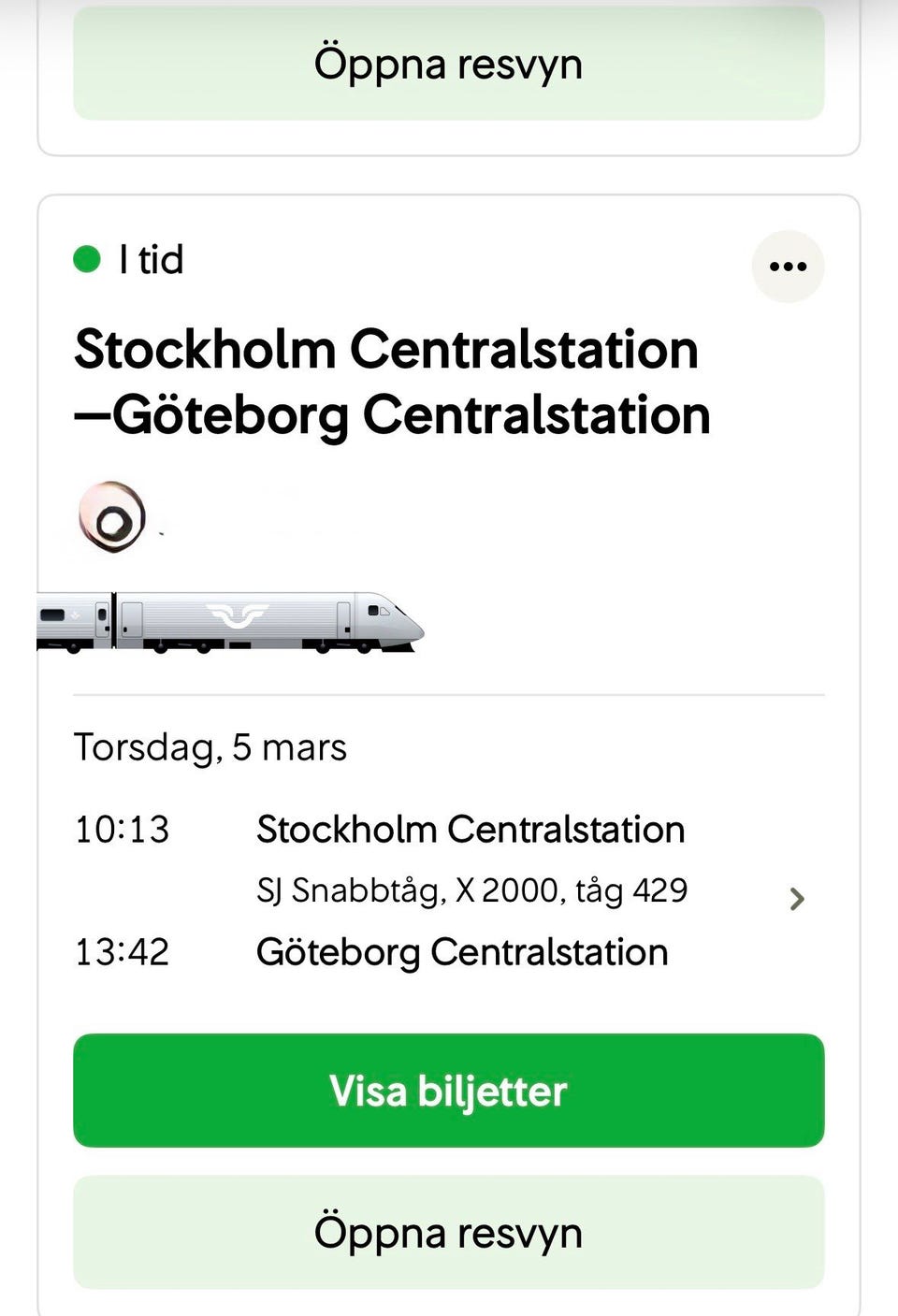Select the Stockholm–Göteborg route heading

[x=393, y=382]
